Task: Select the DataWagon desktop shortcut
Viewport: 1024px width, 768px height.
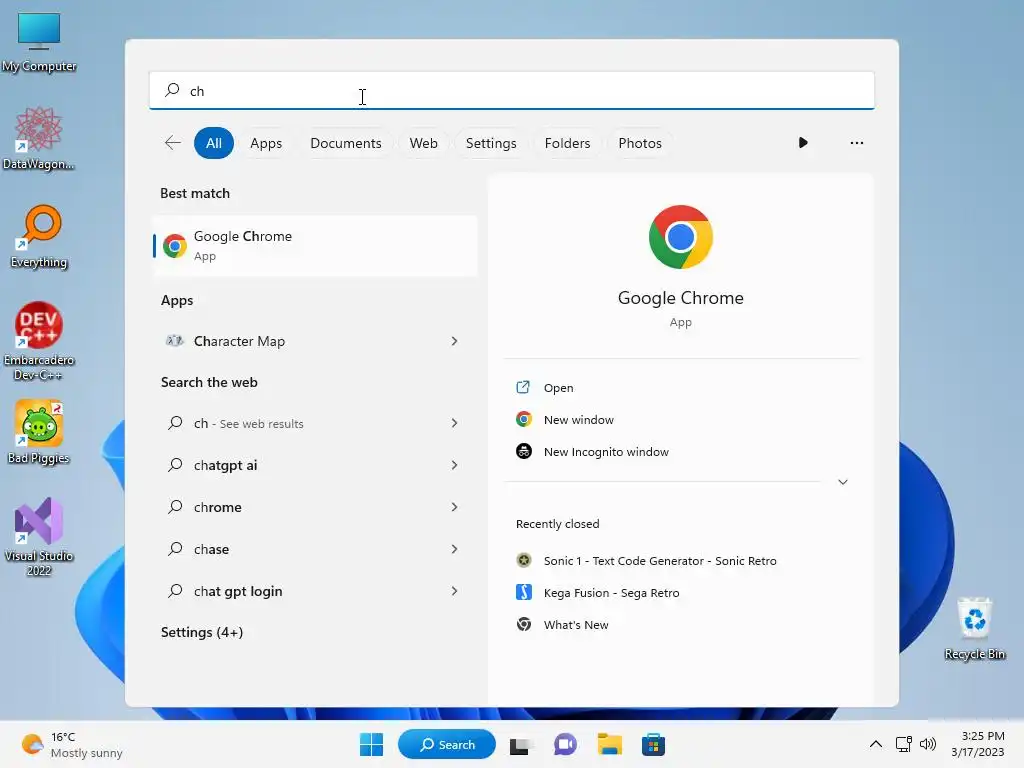Action: (x=39, y=138)
